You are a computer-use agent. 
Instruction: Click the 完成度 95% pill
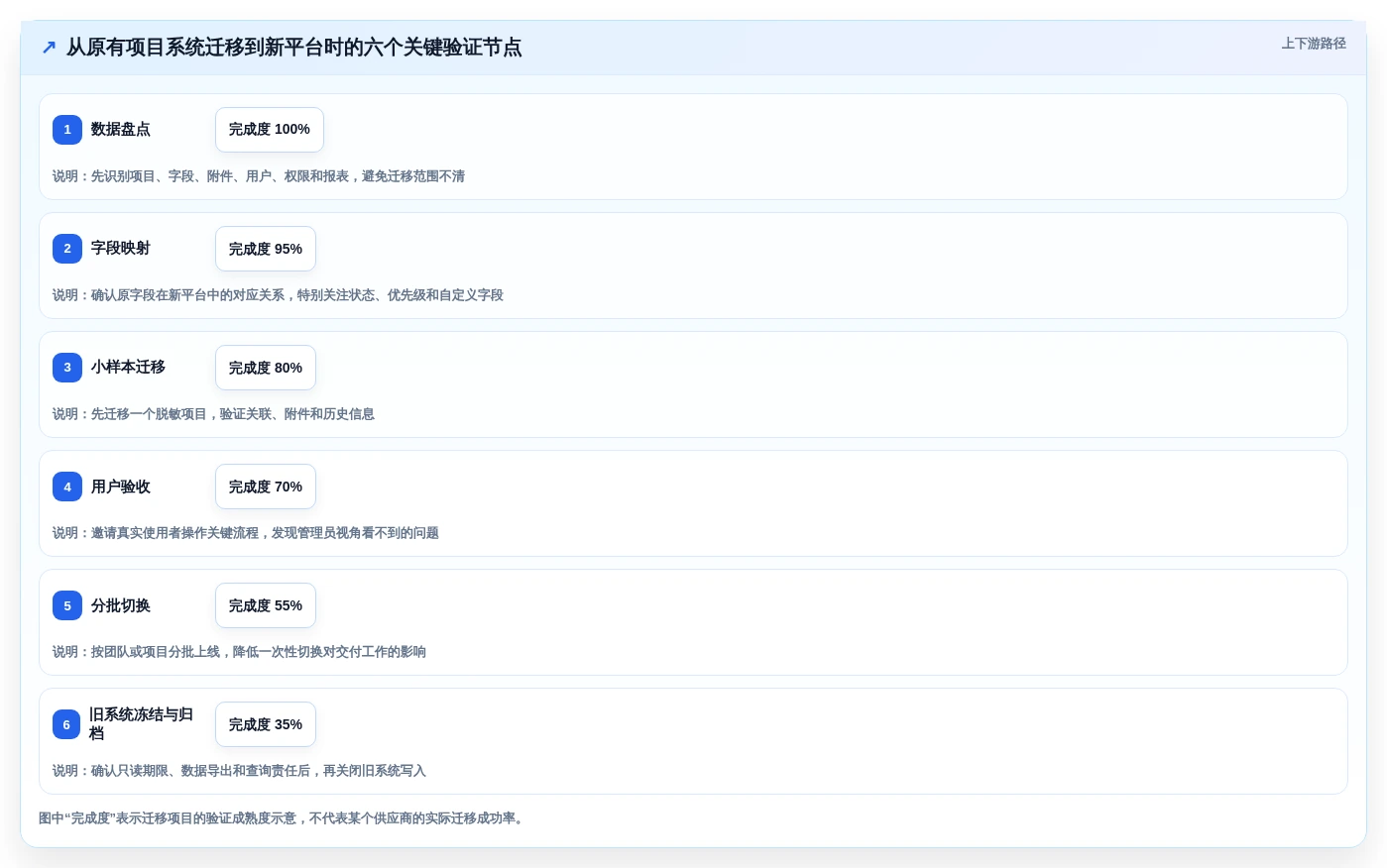266,249
